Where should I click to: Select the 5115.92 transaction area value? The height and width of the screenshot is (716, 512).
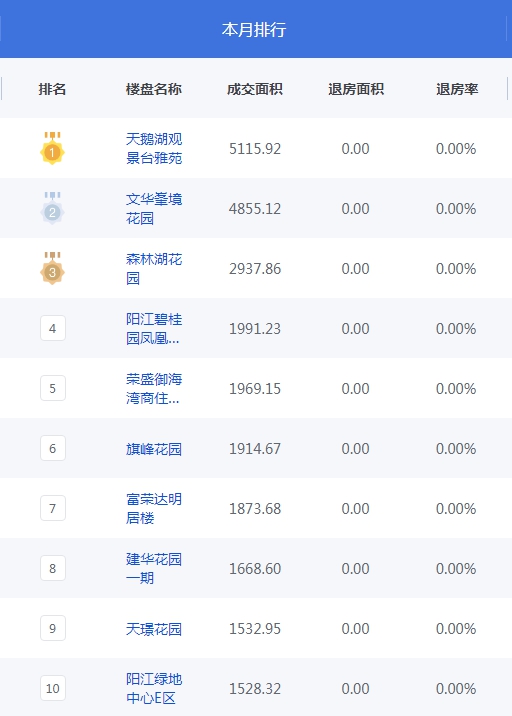pyautogui.click(x=255, y=149)
